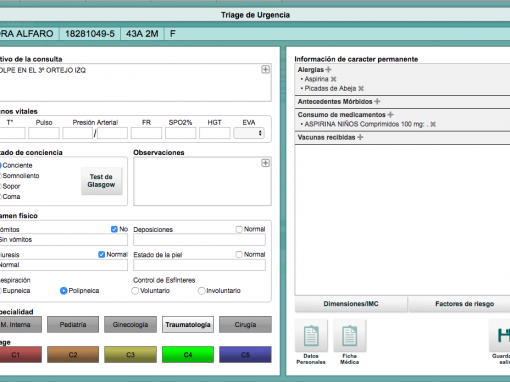Screen dimensions: 510x382
Task: Click patient age 43A 2M
Action: [142, 34]
